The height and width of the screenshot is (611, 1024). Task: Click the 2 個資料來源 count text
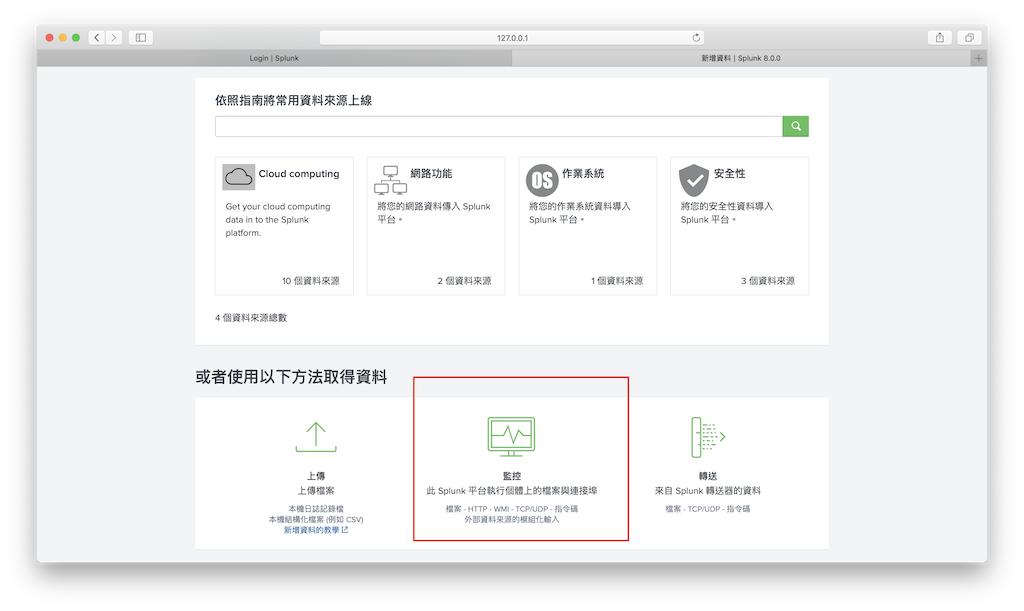(x=464, y=281)
